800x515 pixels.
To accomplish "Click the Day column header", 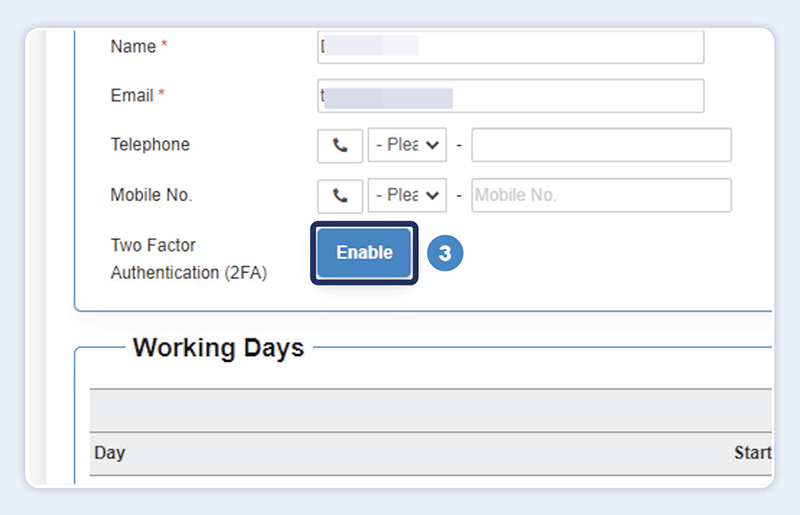I will point(110,453).
